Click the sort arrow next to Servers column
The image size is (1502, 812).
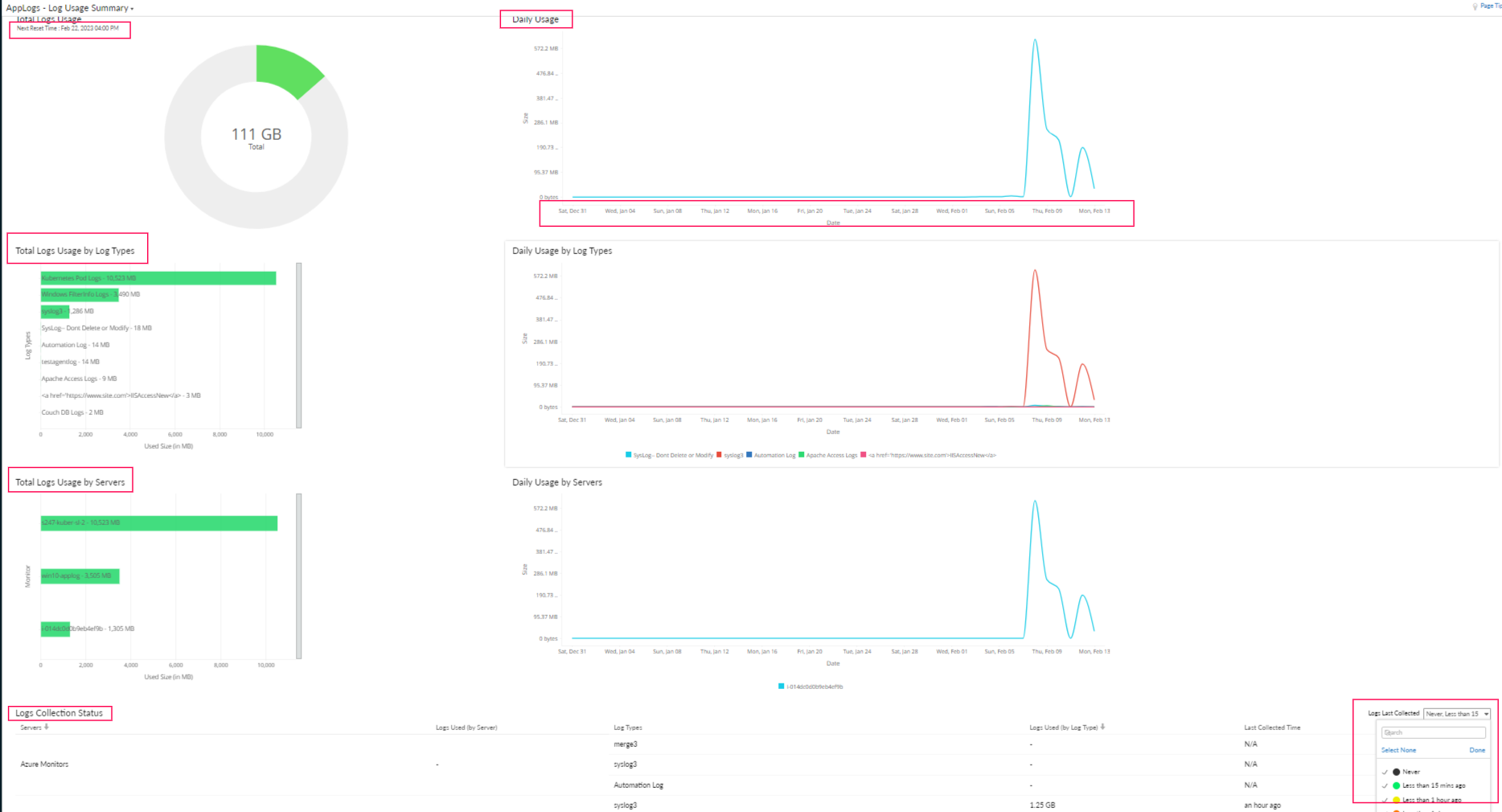coord(47,727)
